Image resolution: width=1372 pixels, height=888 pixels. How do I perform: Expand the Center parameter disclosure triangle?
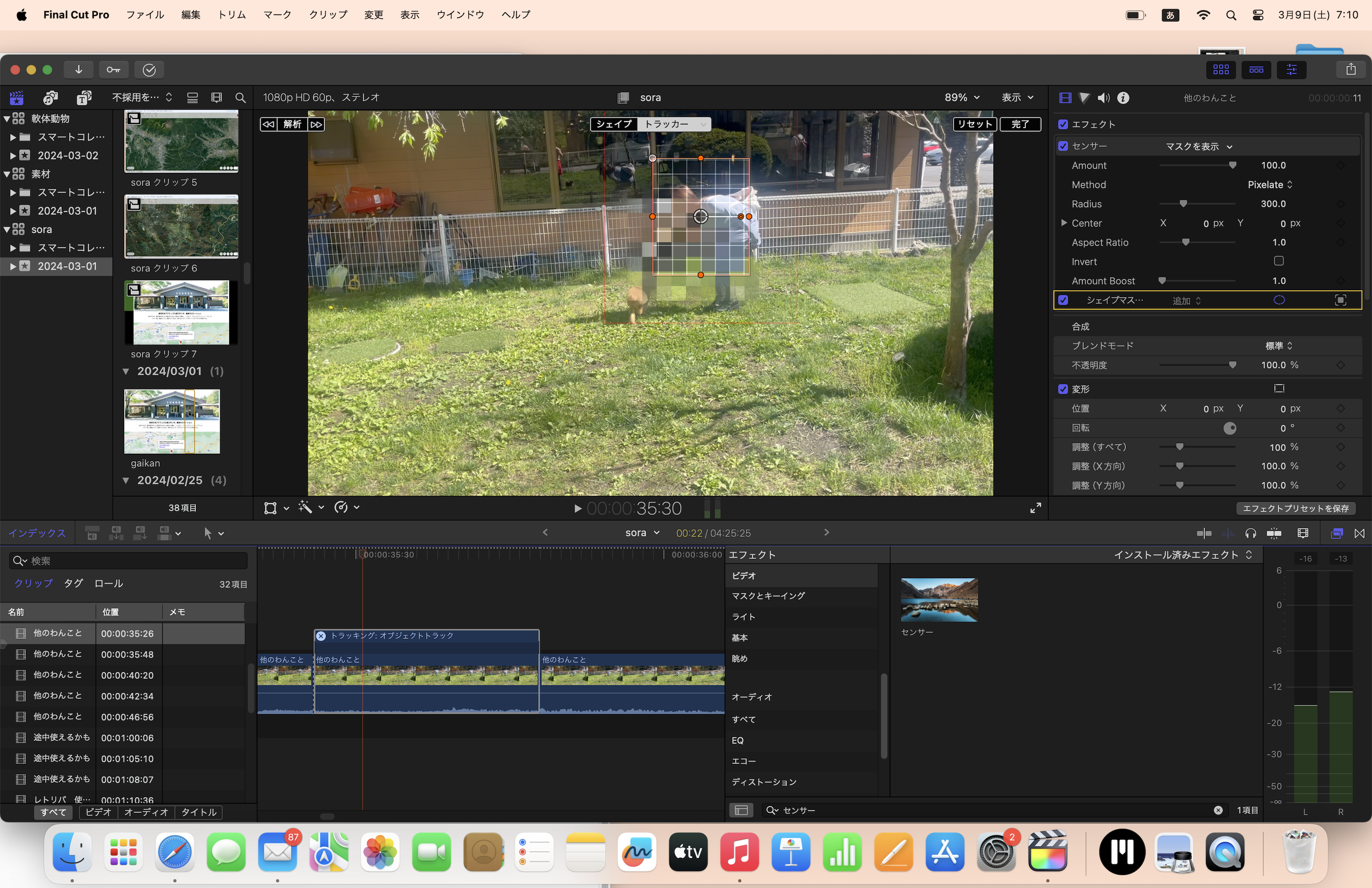pyautogui.click(x=1064, y=223)
